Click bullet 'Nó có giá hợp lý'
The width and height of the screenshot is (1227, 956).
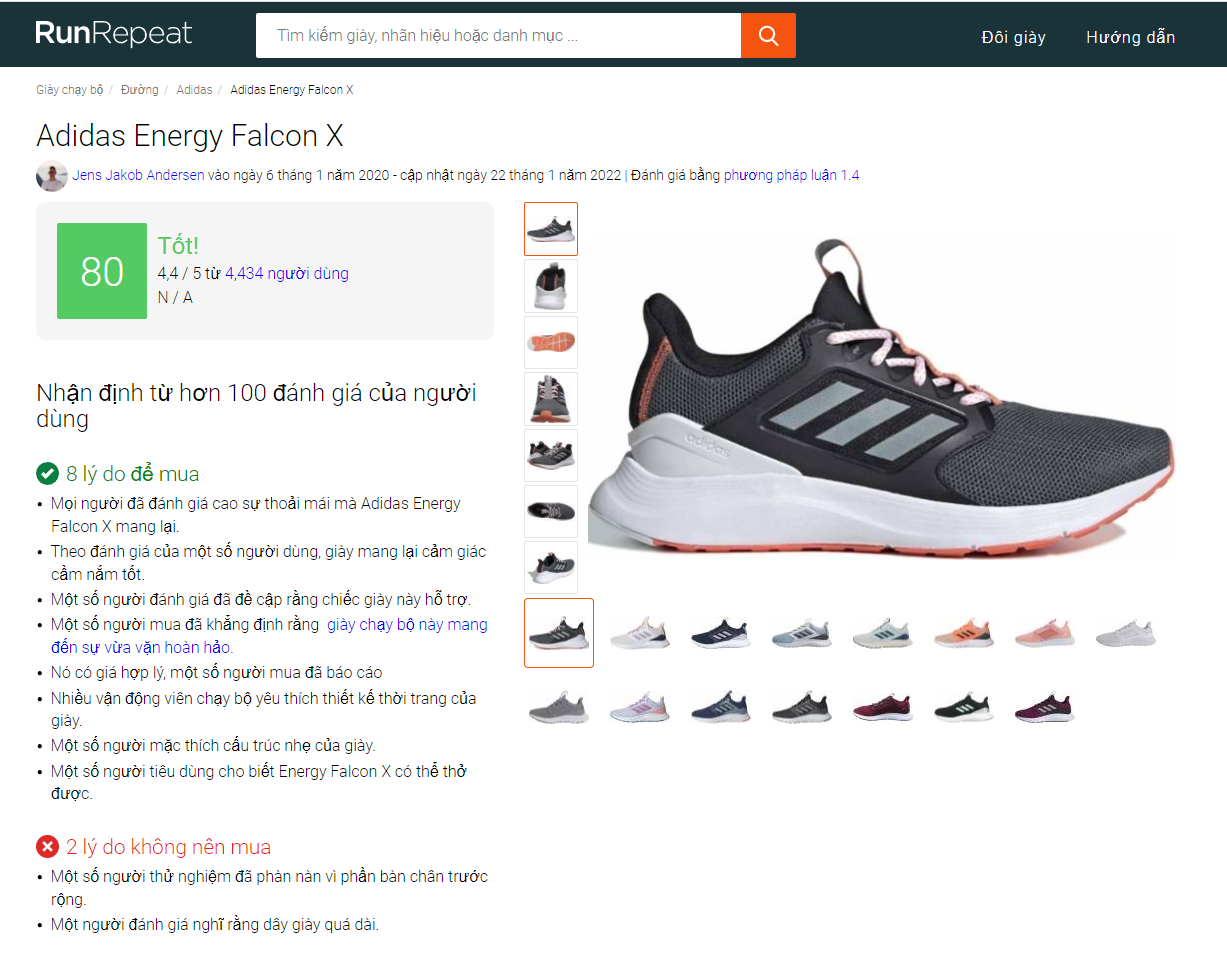(217, 673)
